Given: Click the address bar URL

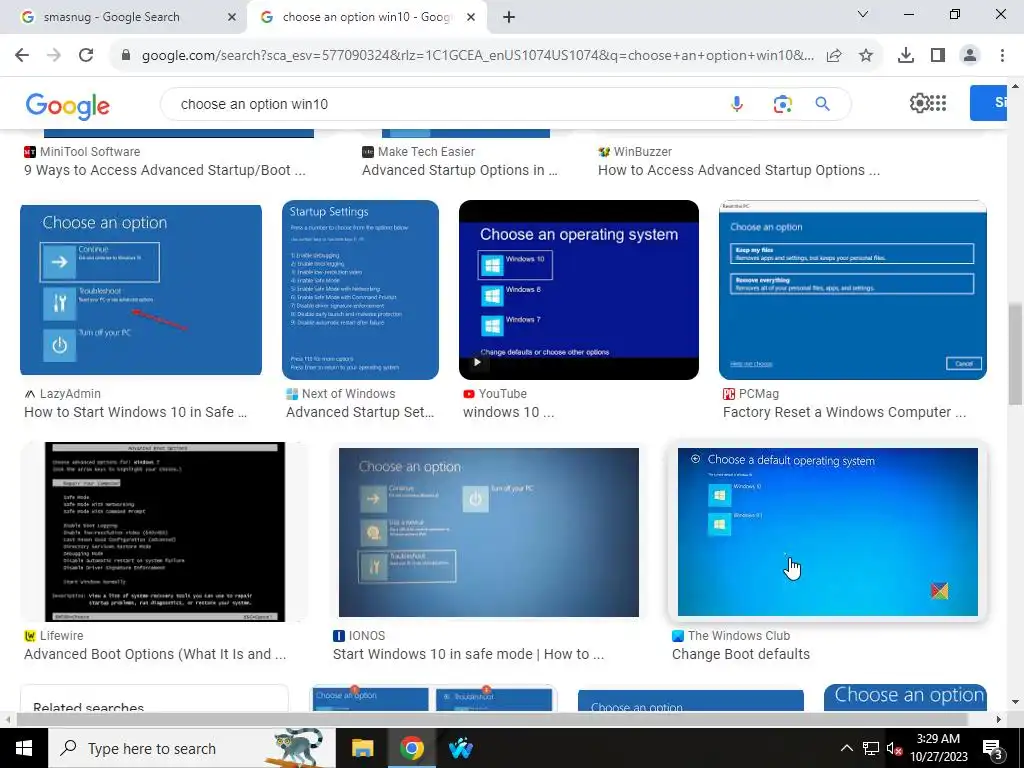Looking at the screenshot, I should [x=477, y=56].
